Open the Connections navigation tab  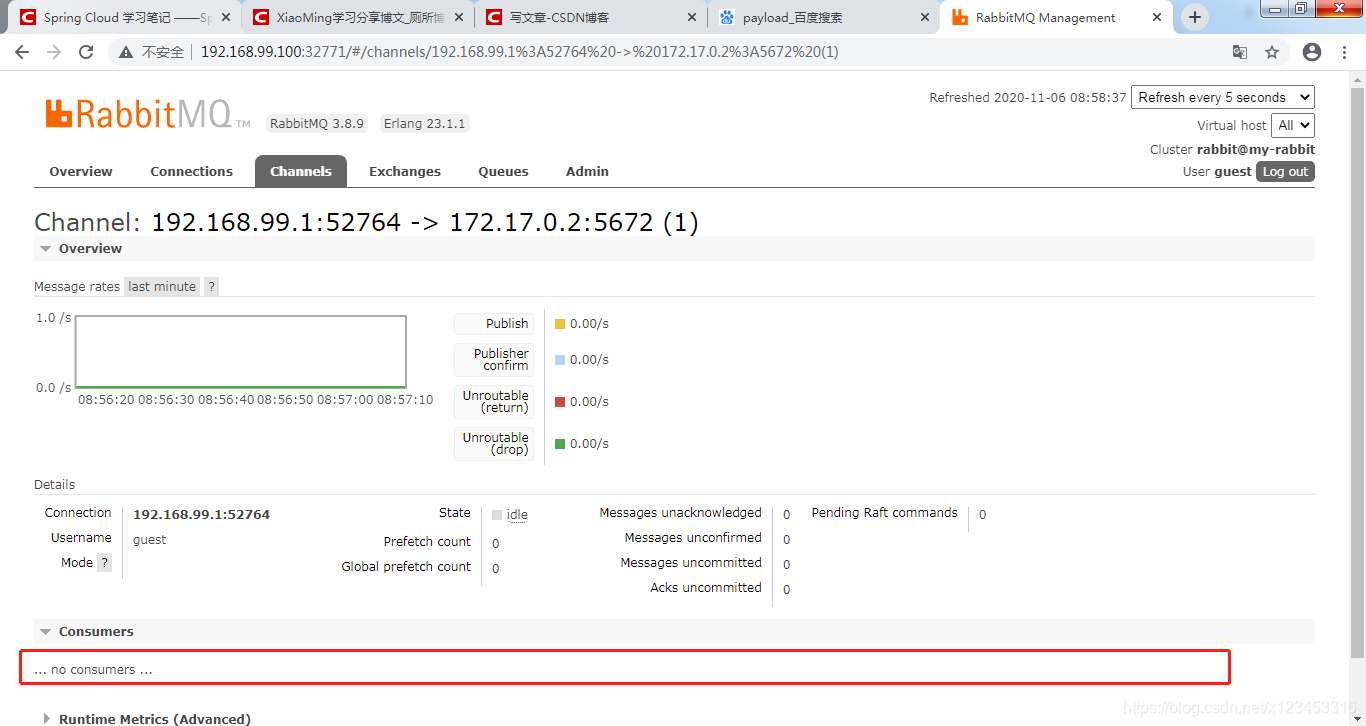(191, 171)
